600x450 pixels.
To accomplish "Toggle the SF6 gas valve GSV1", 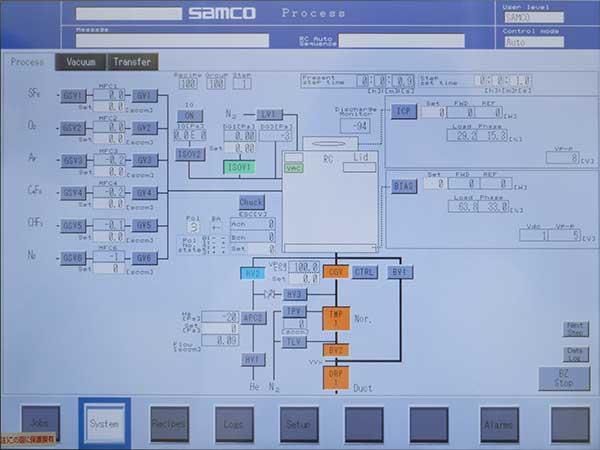I will (x=73, y=96).
